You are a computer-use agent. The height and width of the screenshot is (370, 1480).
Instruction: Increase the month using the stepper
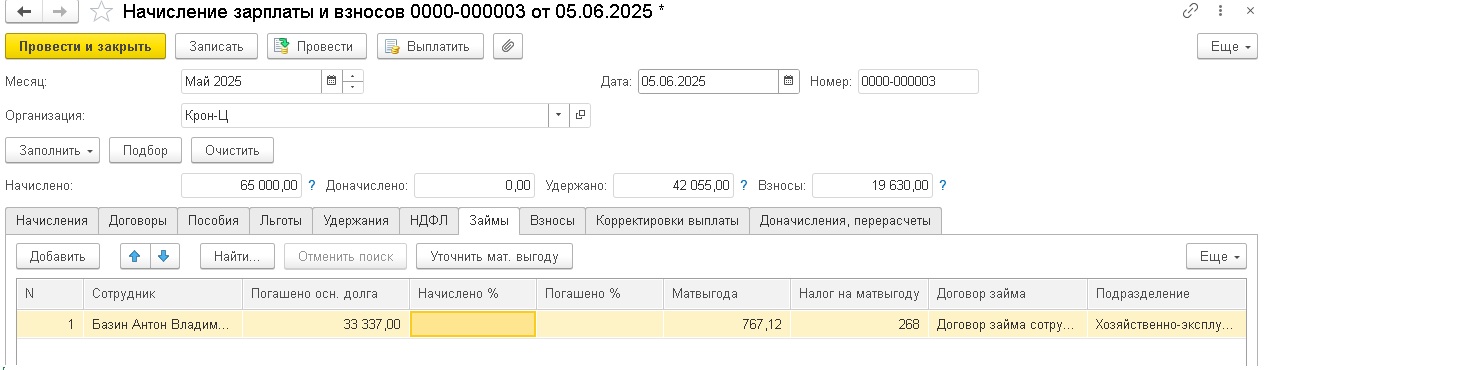pyautogui.click(x=354, y=76)
